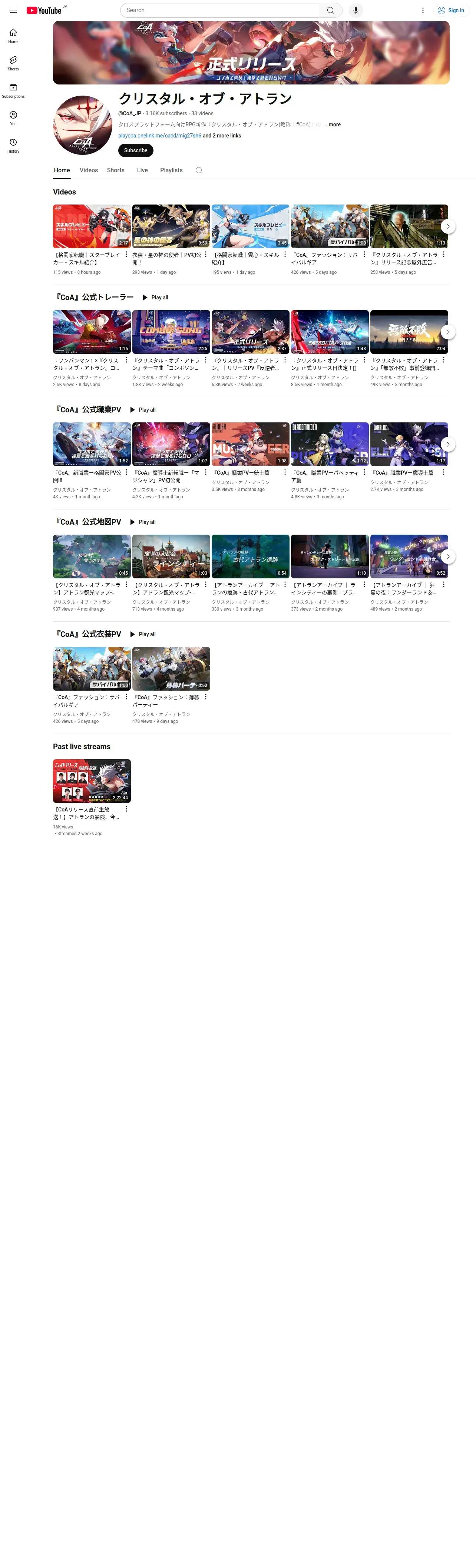Open options for マジシャン PV初公開 video
Viewport: 476px width, 1568px height.
pyautogui.click(x=206, y=472)
